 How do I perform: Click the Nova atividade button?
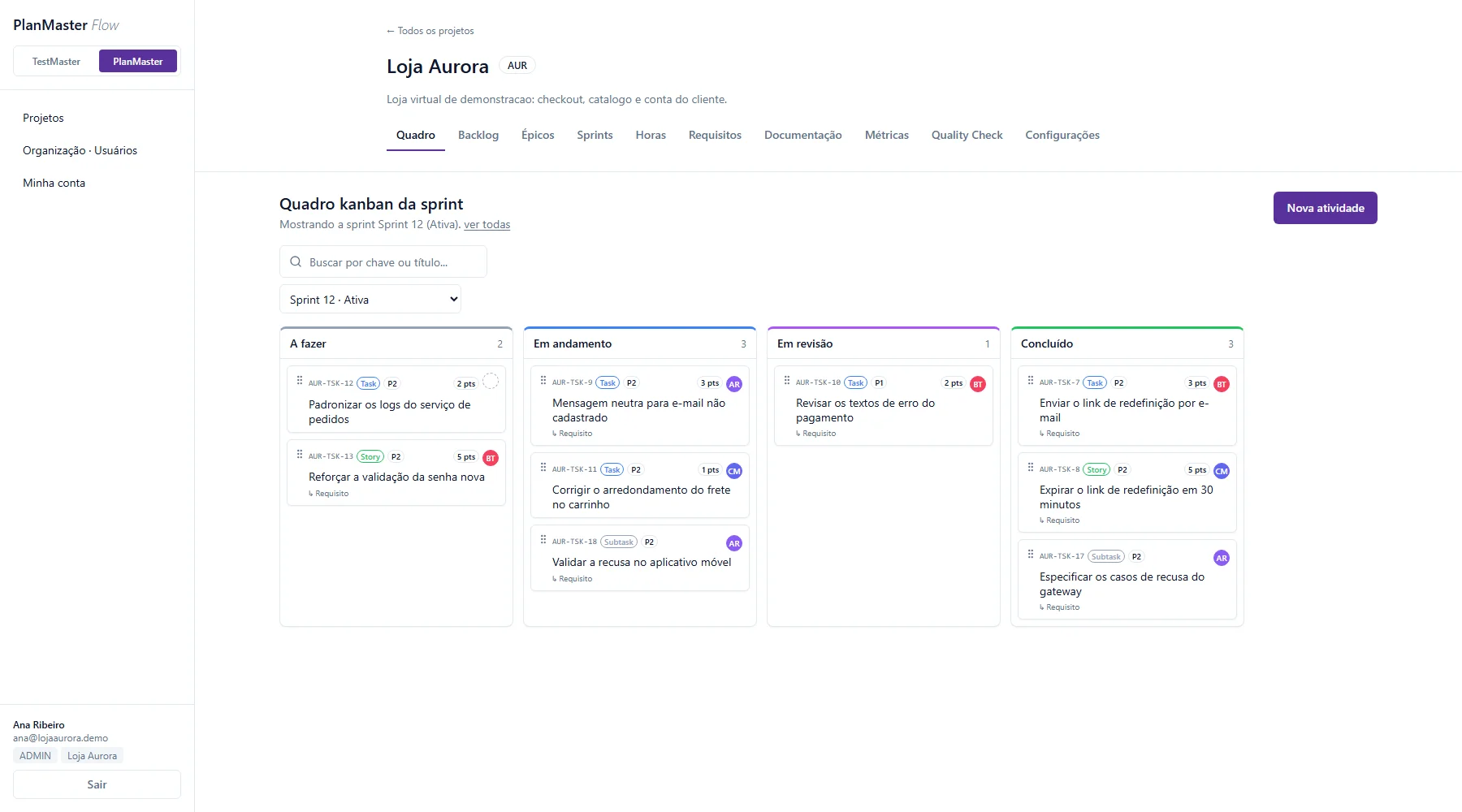click(1326, 208)
